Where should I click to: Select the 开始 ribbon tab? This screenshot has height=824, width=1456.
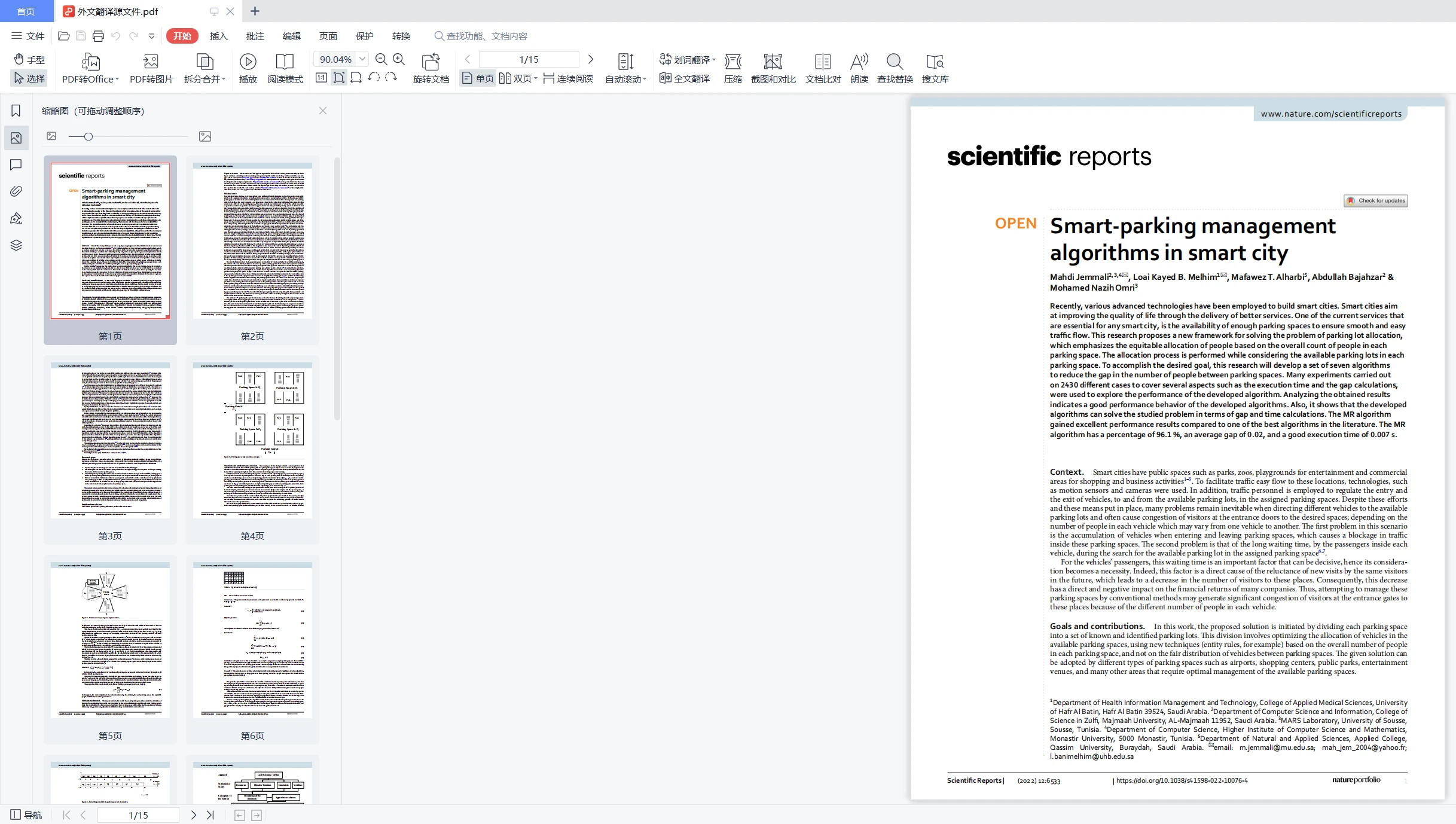tap(182, 36)
